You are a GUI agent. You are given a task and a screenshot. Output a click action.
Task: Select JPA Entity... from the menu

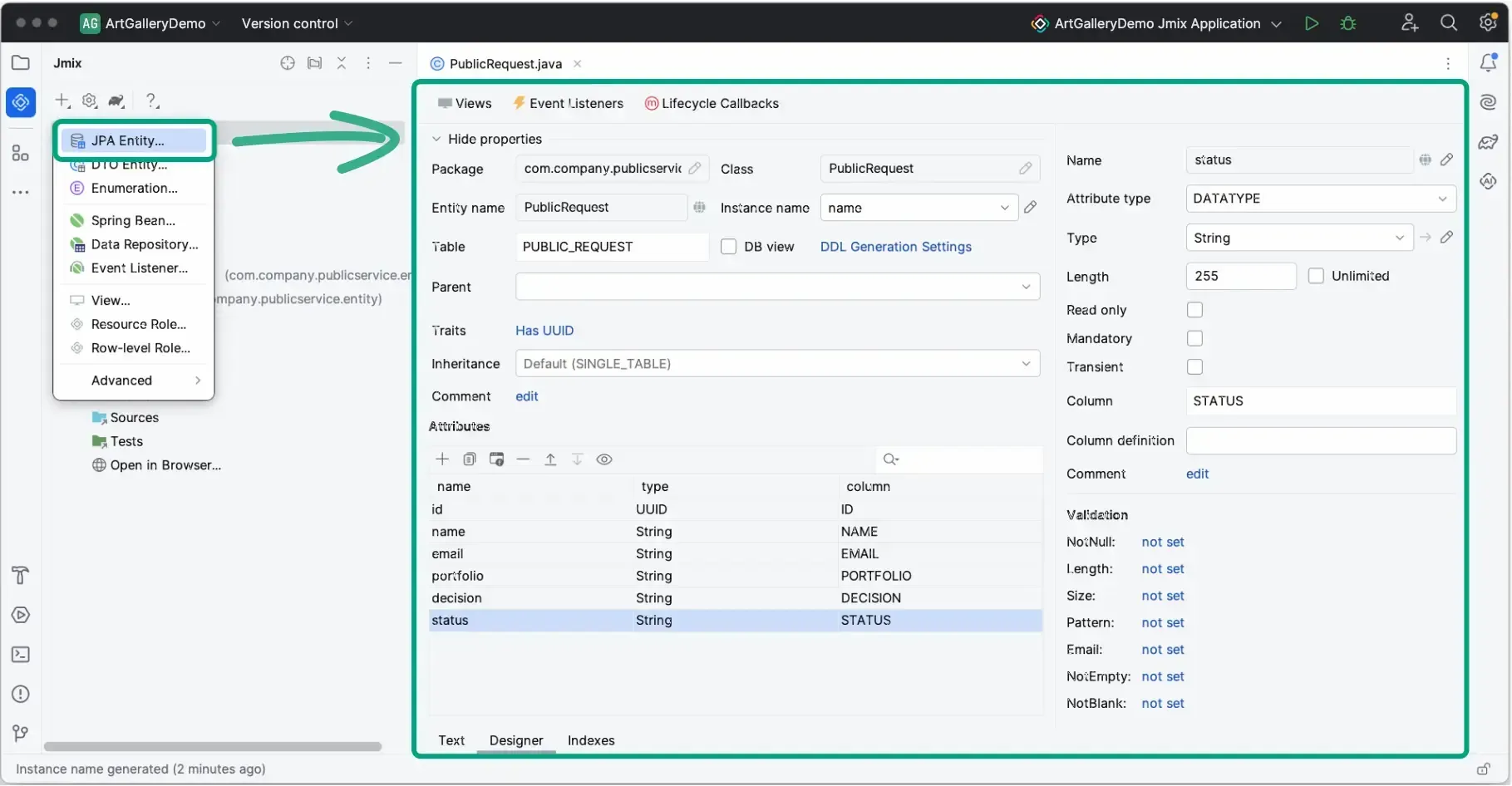128,140
